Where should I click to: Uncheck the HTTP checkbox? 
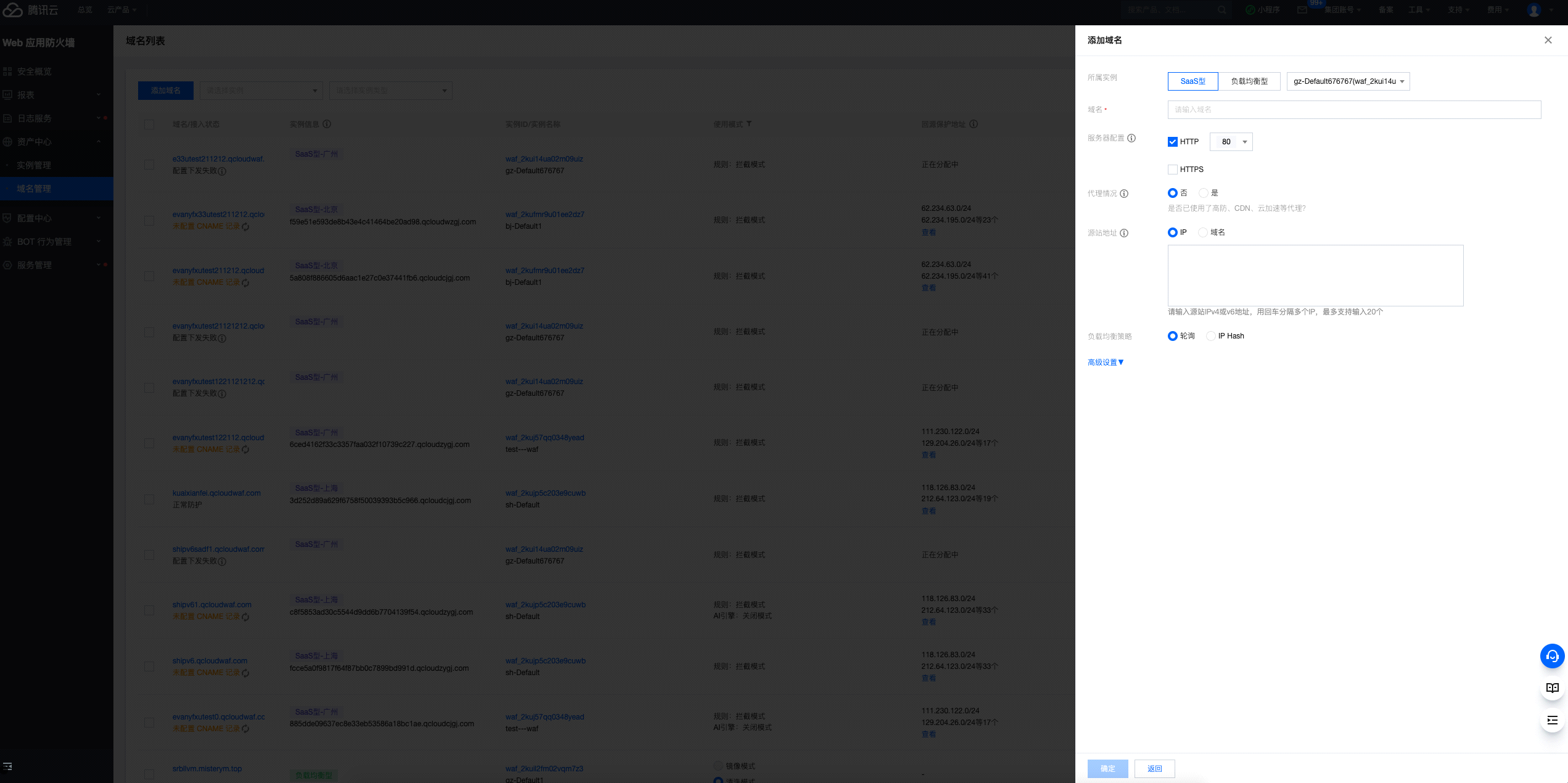tap(1173, 142)
